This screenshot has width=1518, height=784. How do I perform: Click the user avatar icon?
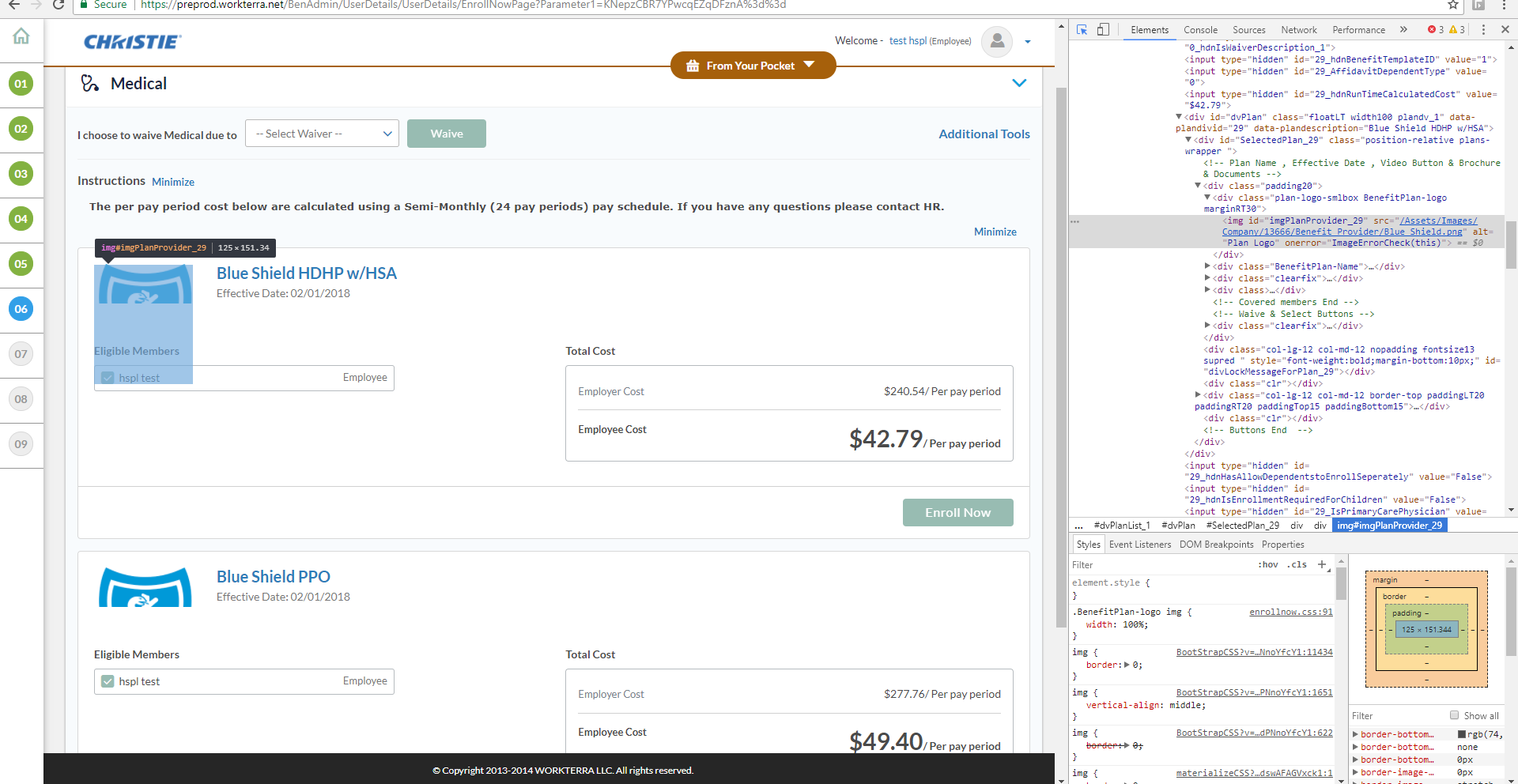997,41
